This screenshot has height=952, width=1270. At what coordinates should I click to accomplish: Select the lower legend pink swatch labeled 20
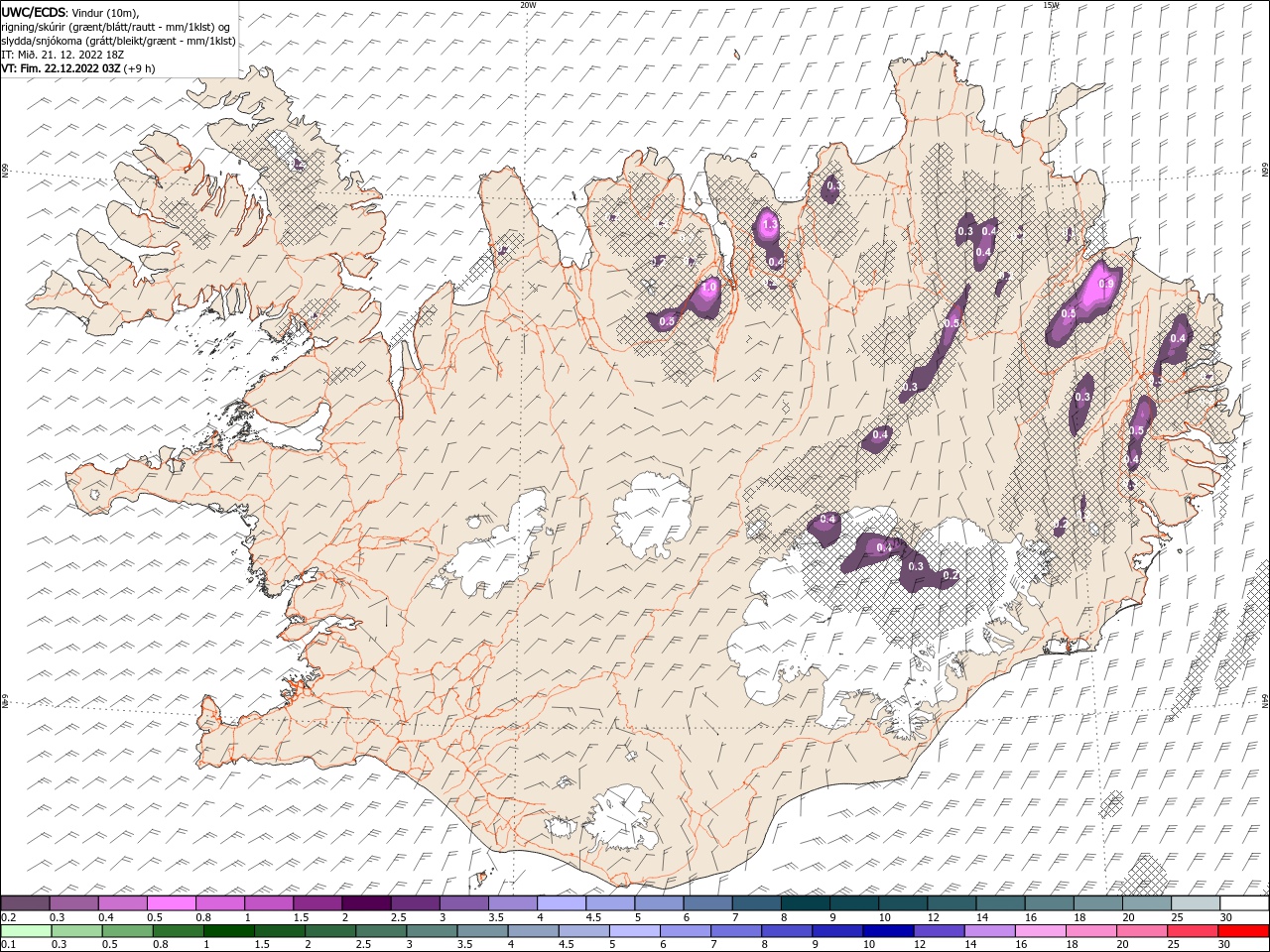(1141, 931)
